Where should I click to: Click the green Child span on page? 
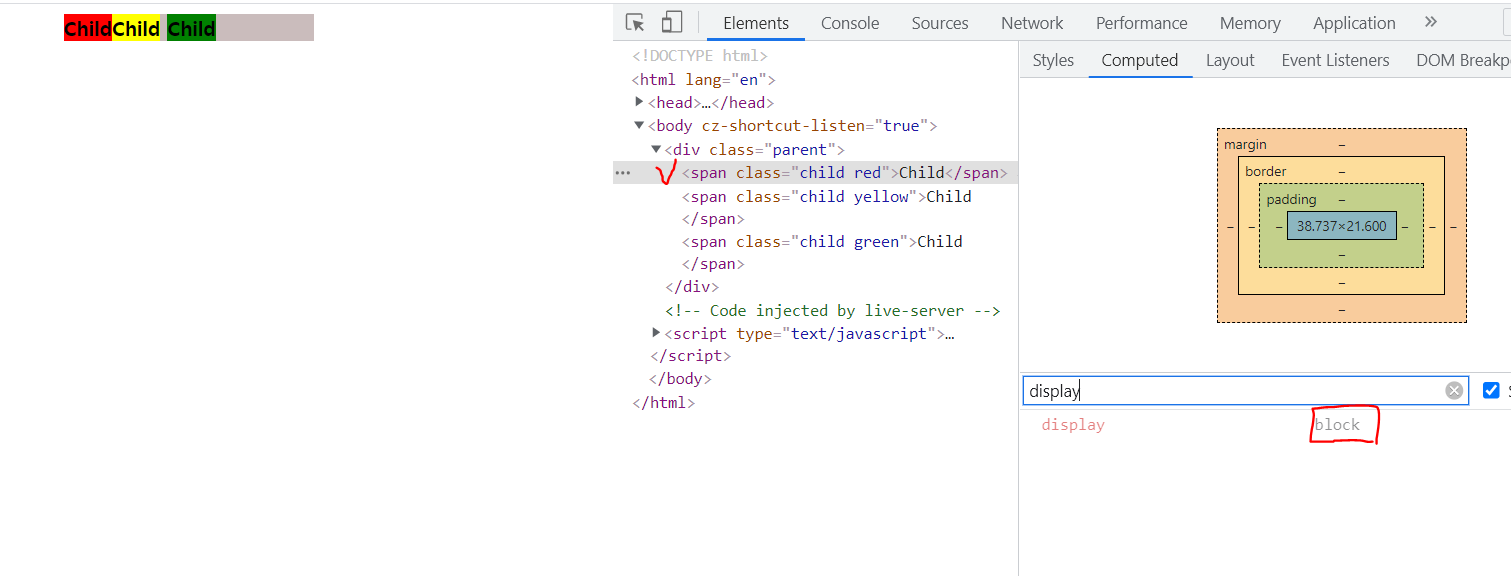[x=192, y=29]
